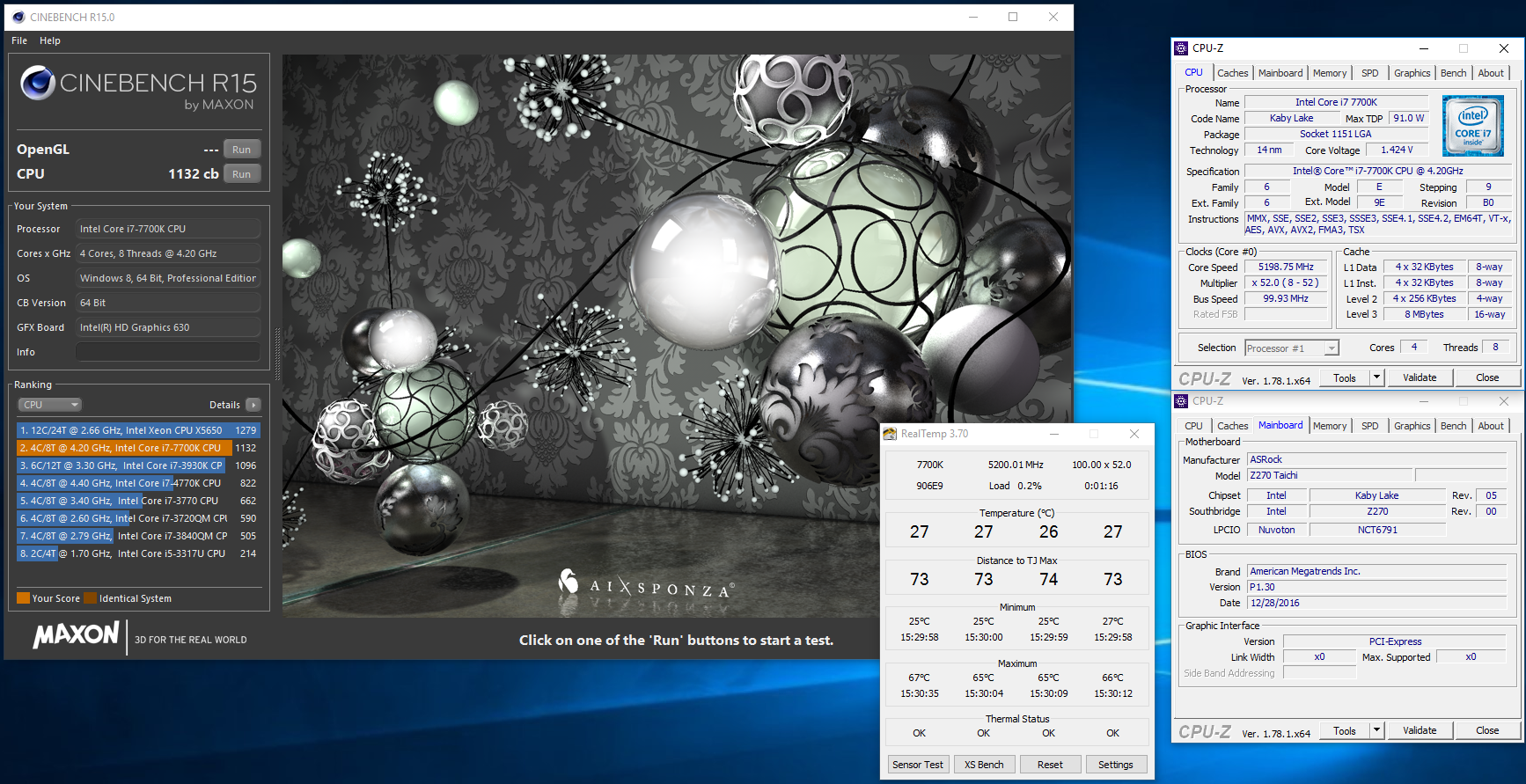Click the Cinebench R15 sphere logo

pyautogui.click(x=38, y=83)
